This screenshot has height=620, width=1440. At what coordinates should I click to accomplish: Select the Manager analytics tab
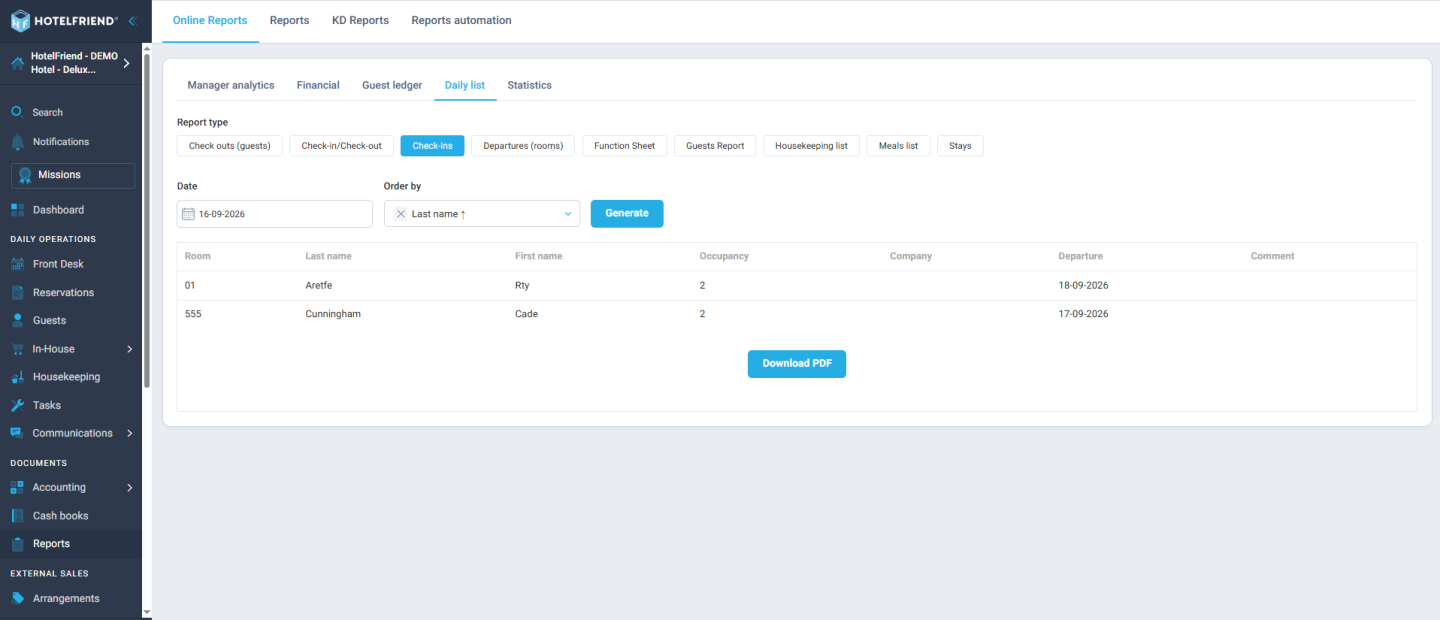(x=231, y=85)
